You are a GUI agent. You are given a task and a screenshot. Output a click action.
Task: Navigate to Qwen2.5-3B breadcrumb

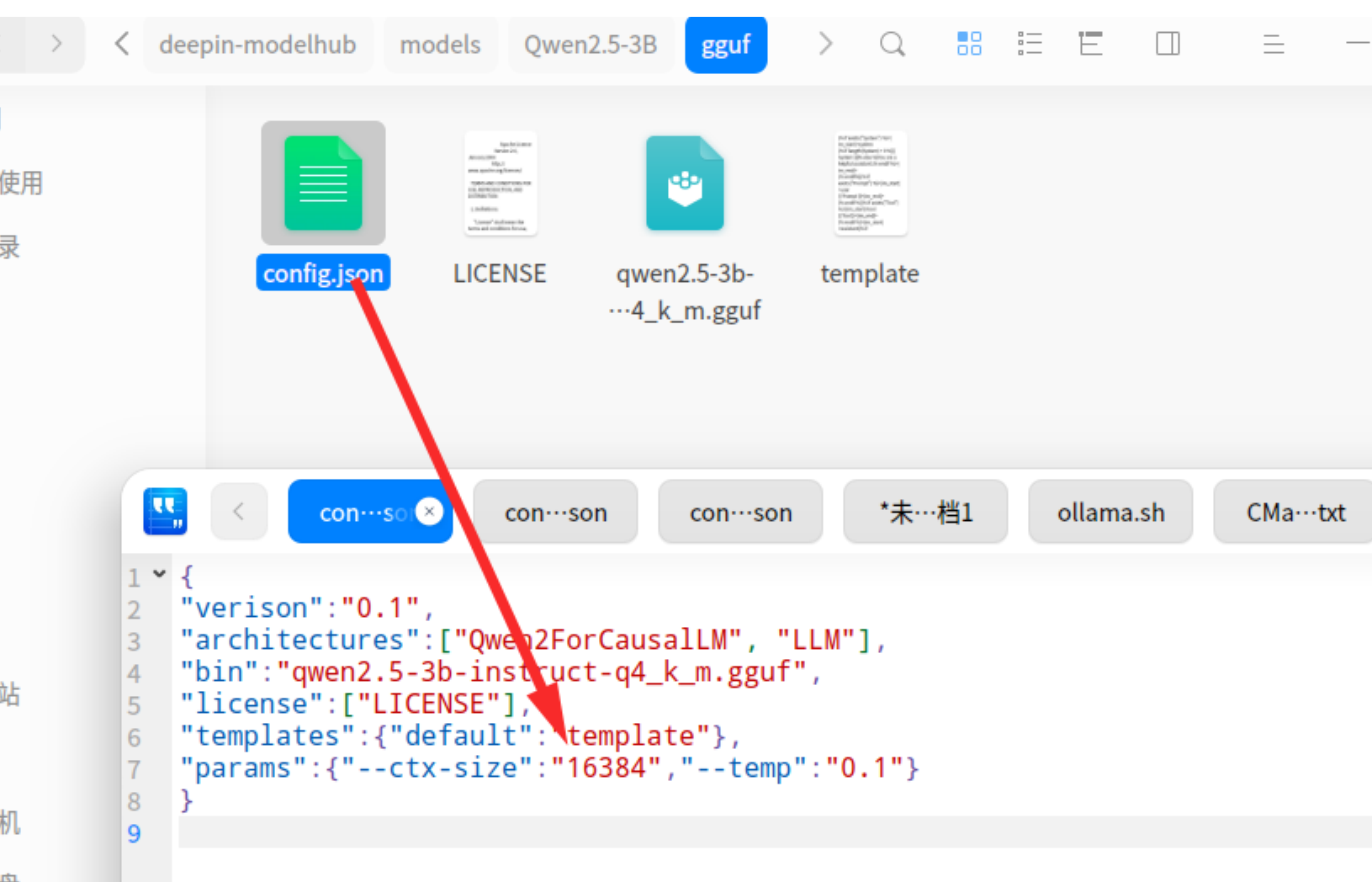[591, 45]
